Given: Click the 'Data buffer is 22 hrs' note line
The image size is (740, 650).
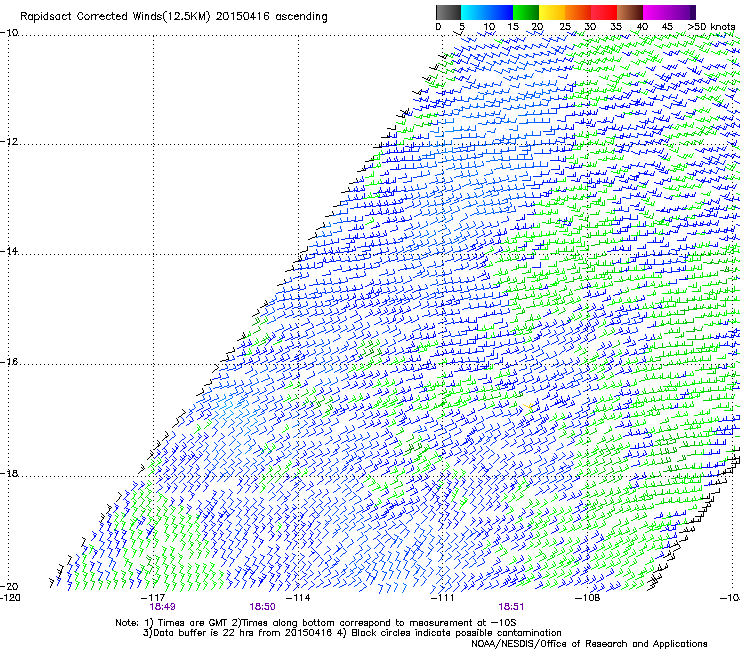Looking at the screenshot, I should click(352, 633).
